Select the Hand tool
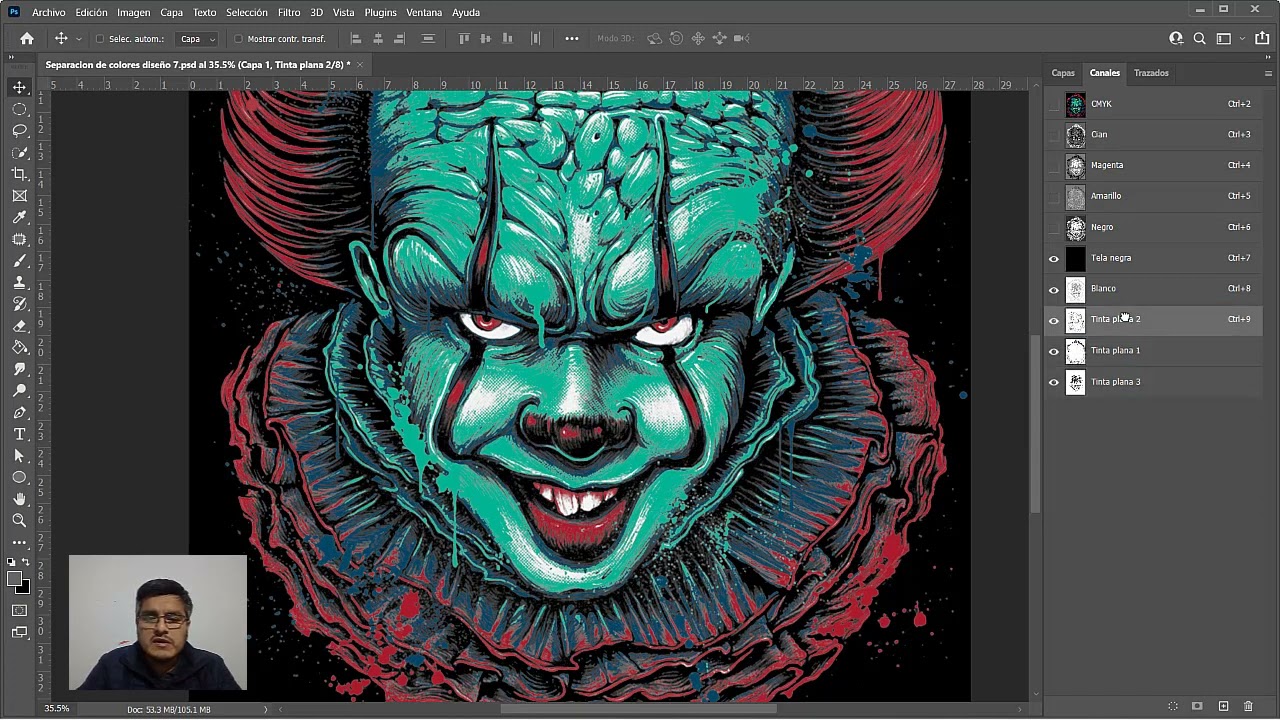The width and height of the screenshot is (1280, 720). pyautogui.click(x=19, y=499)
